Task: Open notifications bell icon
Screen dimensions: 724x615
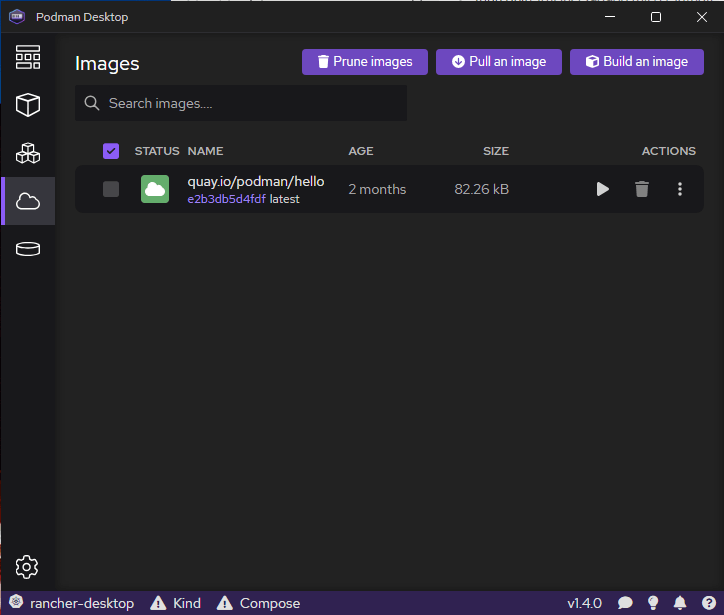Action: tap(680, 603)
